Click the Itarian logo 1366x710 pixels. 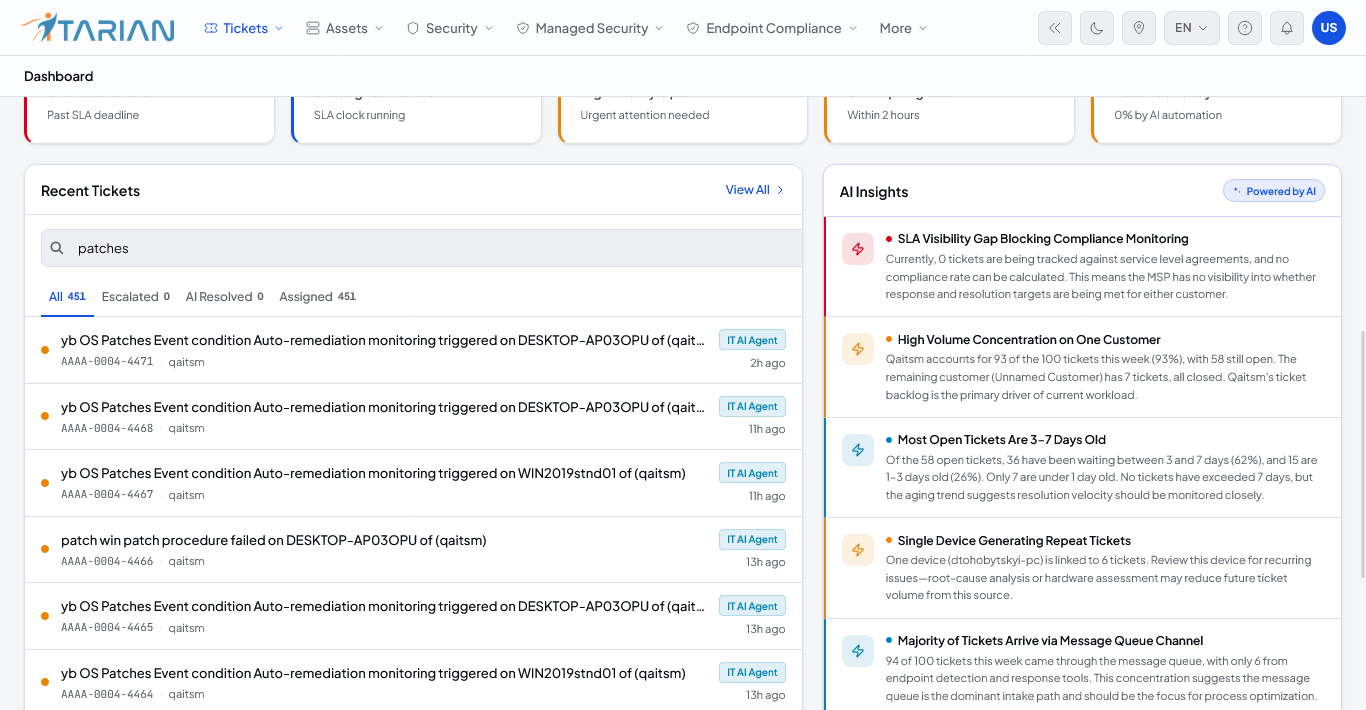[x=97, y=28]
